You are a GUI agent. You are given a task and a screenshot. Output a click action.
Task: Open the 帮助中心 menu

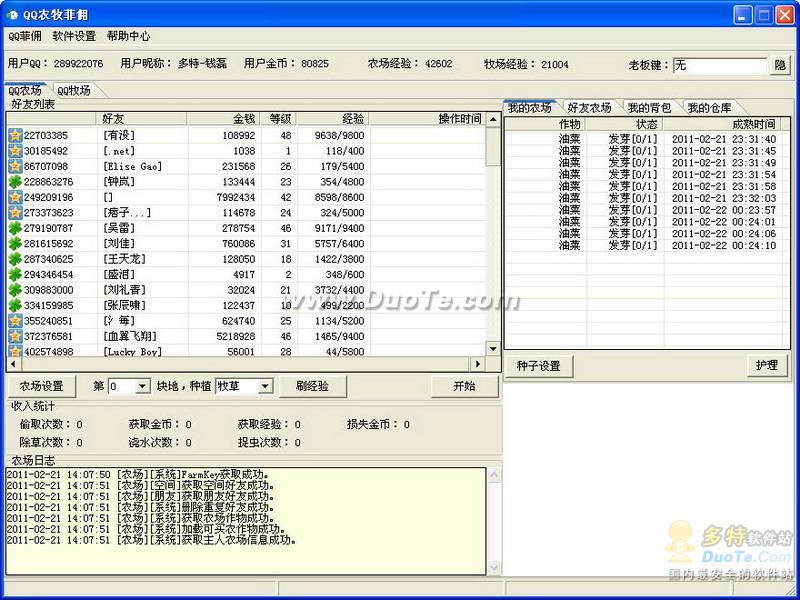click(x=129, y=36)
